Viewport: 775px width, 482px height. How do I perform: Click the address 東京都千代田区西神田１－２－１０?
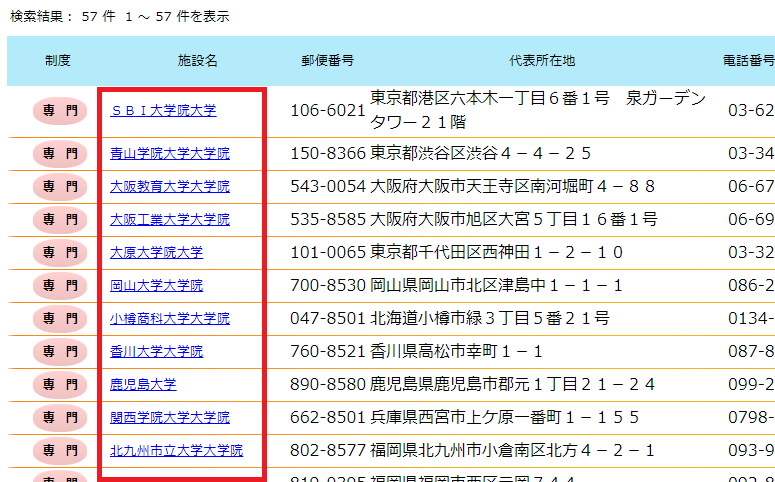click(497, 253)
